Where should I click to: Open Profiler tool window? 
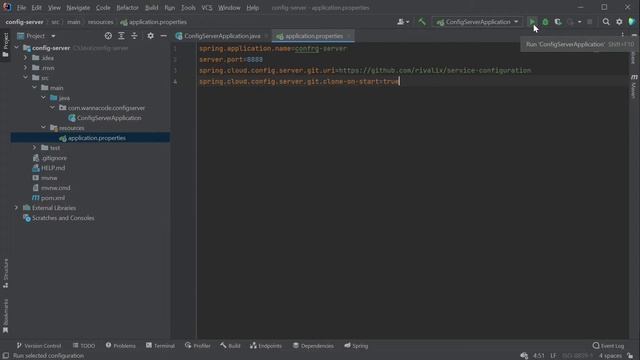[198, 346]
